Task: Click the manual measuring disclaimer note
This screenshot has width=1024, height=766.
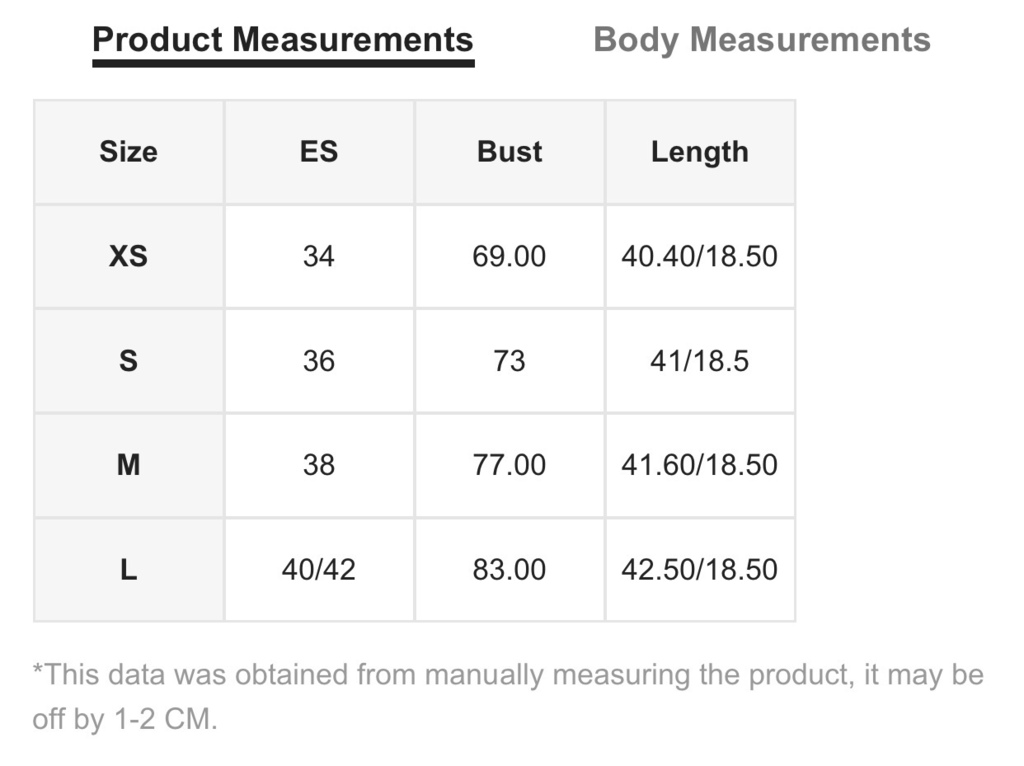Action: (508, 697)
